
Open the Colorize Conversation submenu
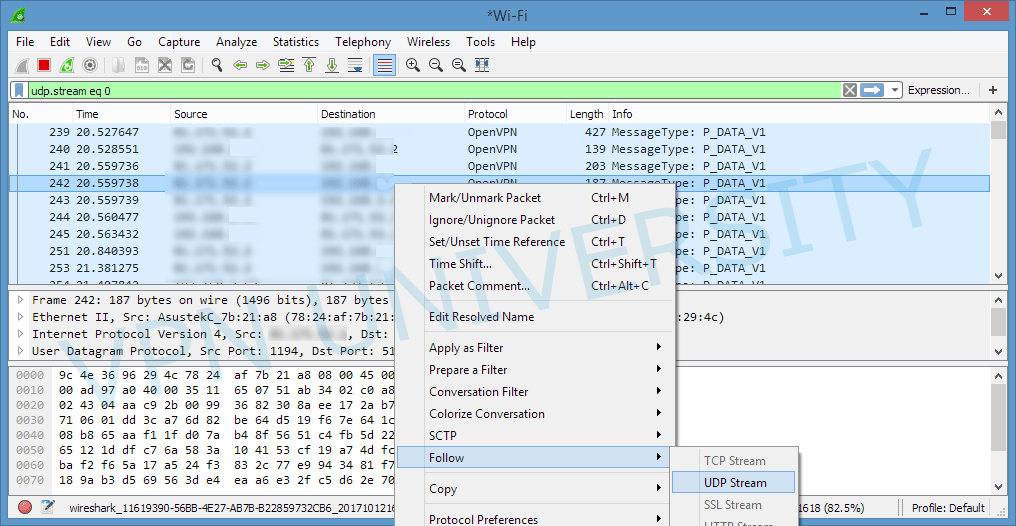click(x=535, y=414)
